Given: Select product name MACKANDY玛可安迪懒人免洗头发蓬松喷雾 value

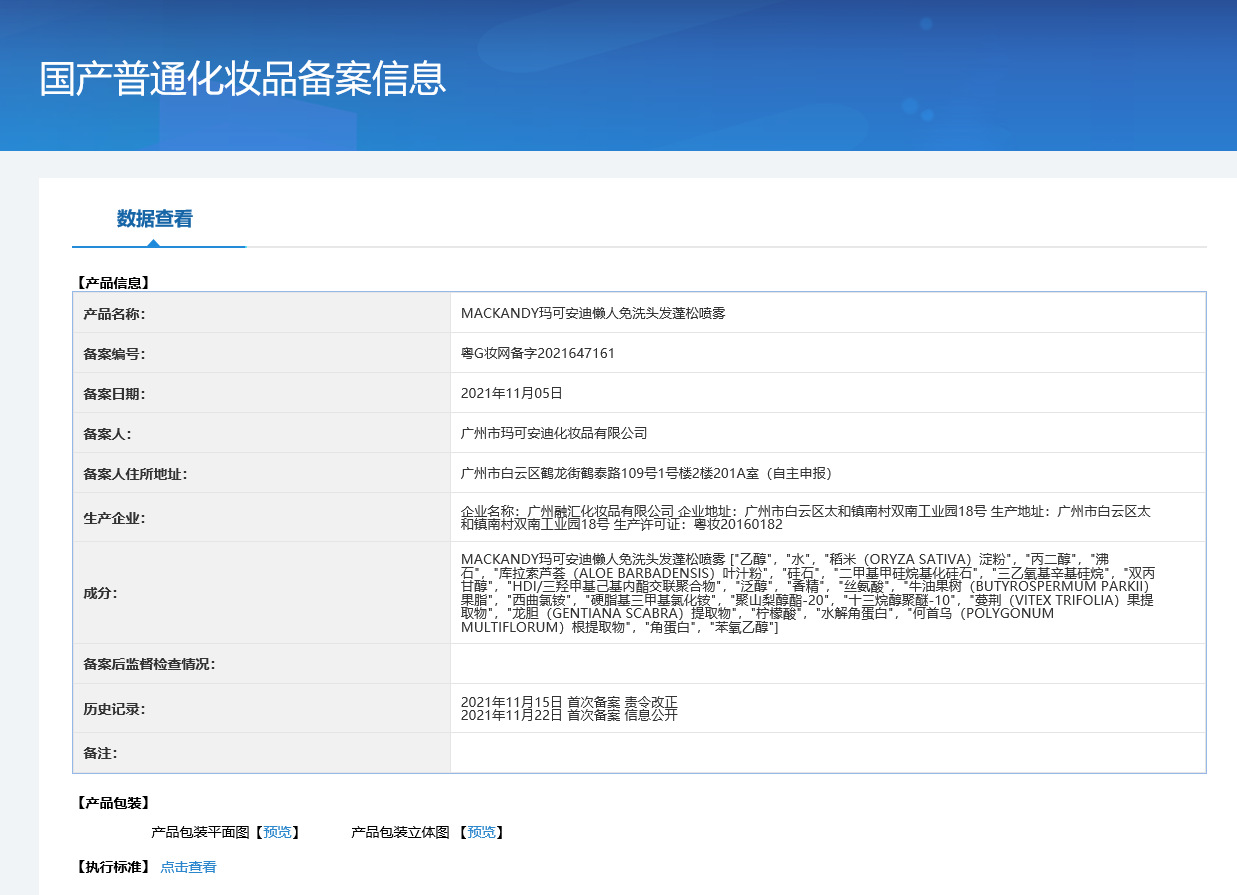Looking at the screenshot, I should tap(593, 313).
